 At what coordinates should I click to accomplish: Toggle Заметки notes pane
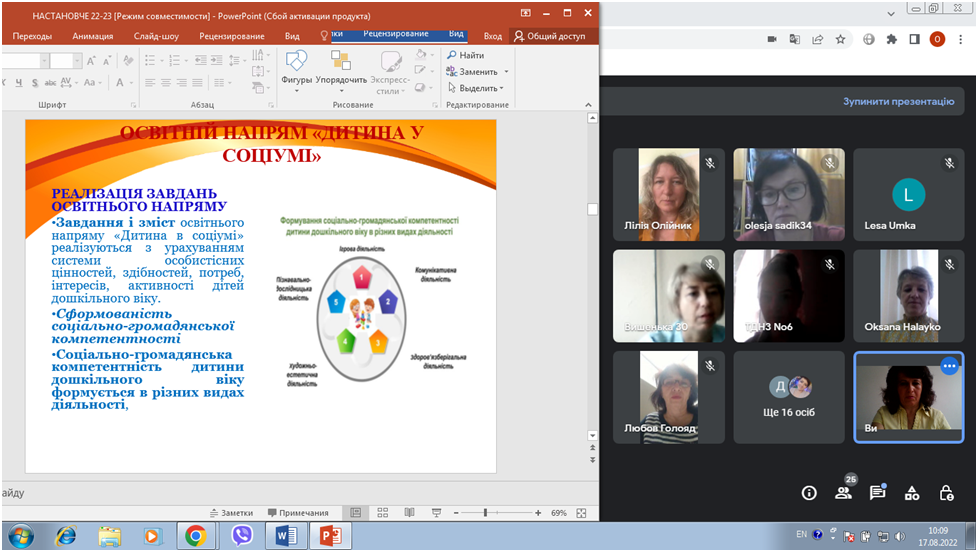click(231, 513)
